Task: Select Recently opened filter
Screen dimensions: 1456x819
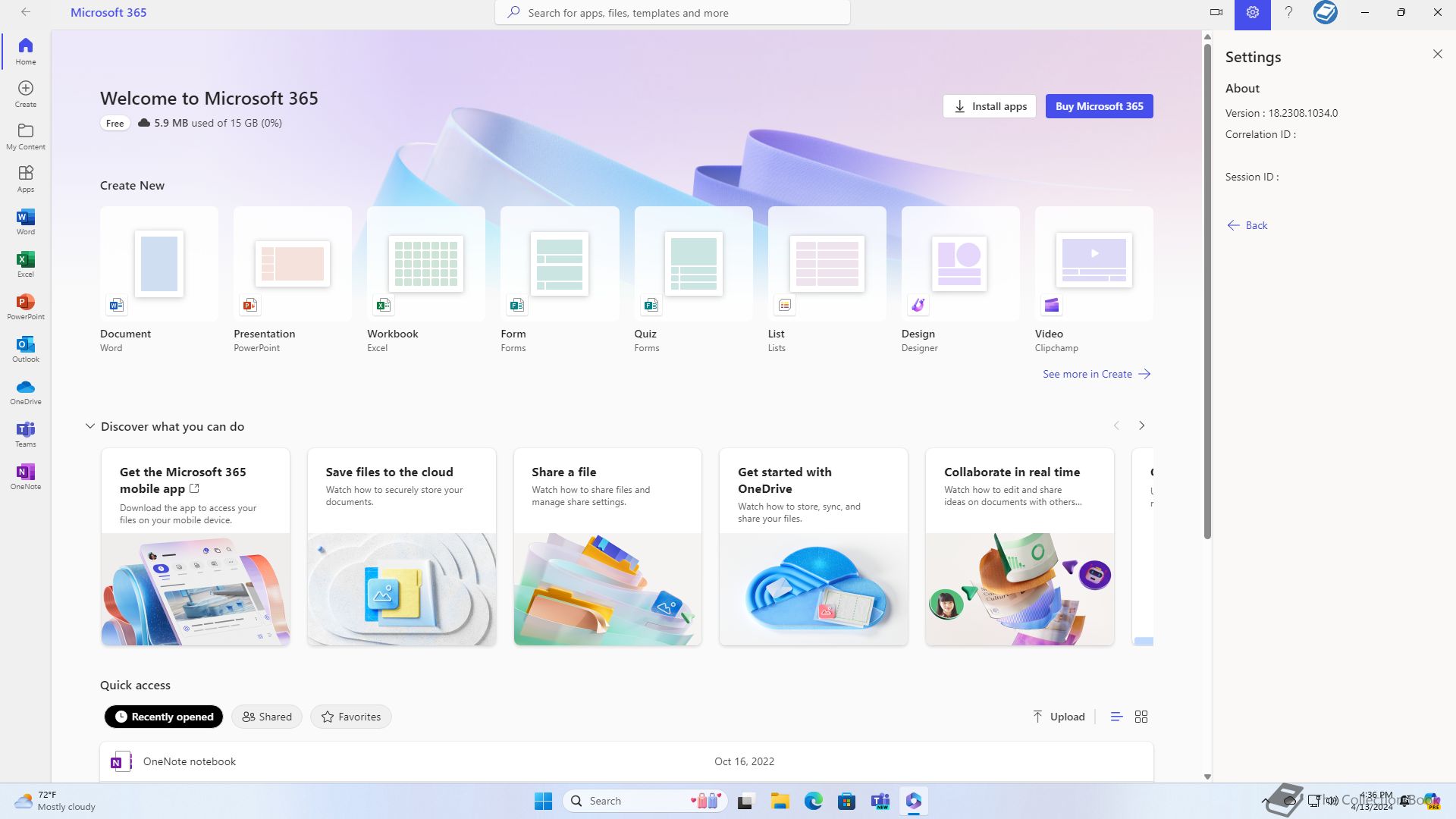Action: tap(164, 717)
